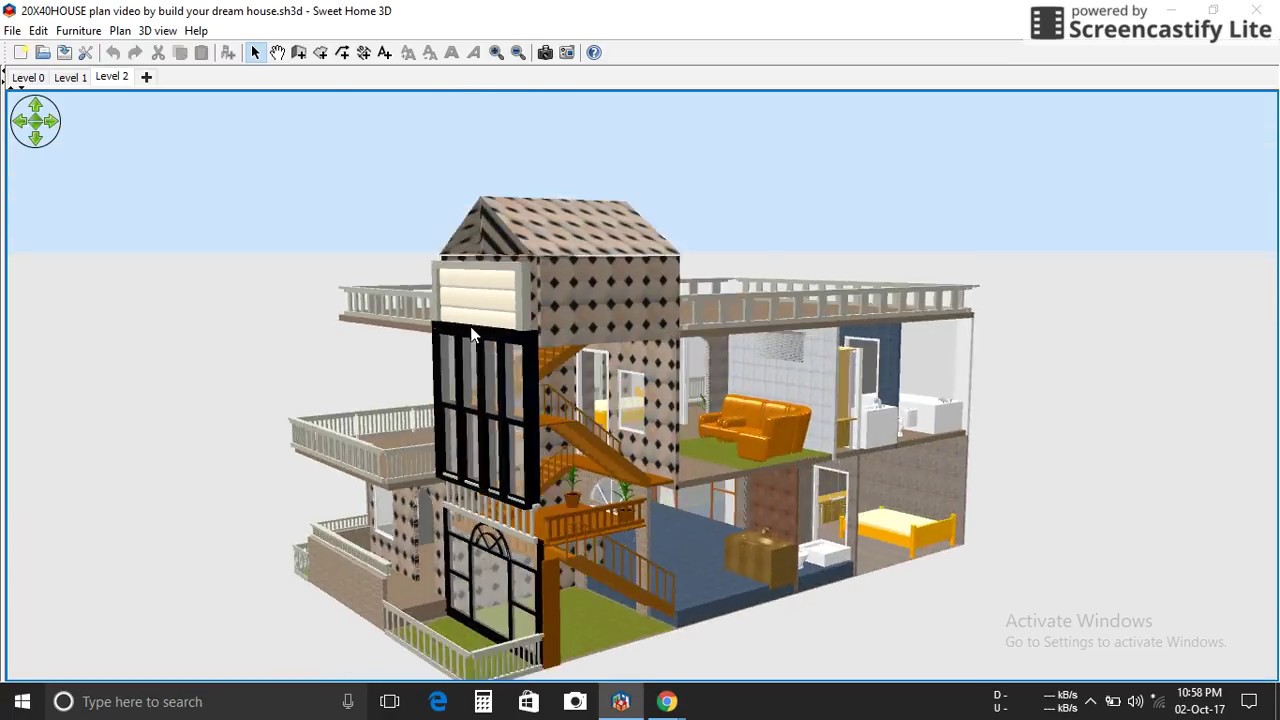Click the Paste clipboard icon

click(x=201, y=52)
